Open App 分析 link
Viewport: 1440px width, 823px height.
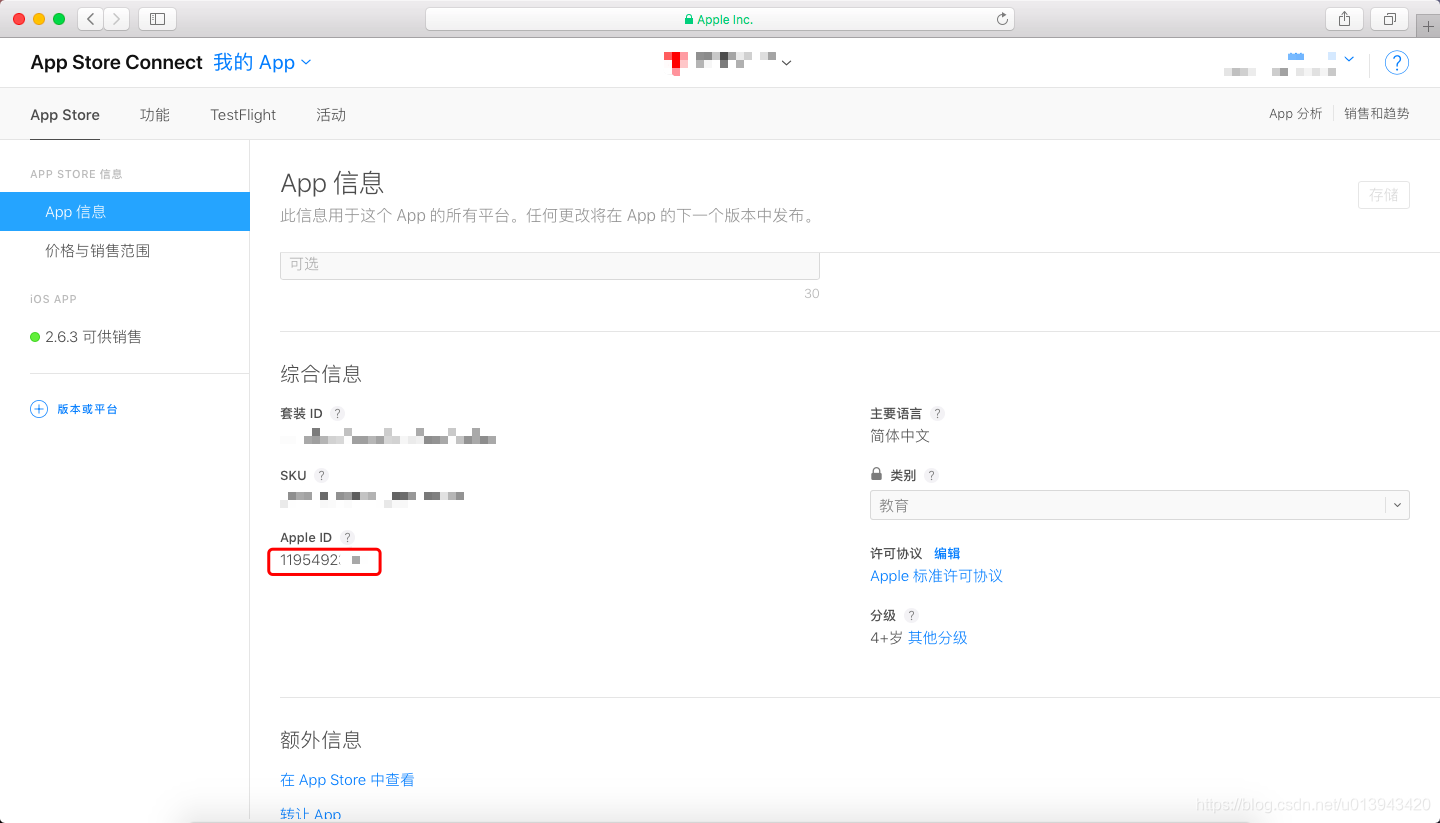click(x=1295, y=114)
